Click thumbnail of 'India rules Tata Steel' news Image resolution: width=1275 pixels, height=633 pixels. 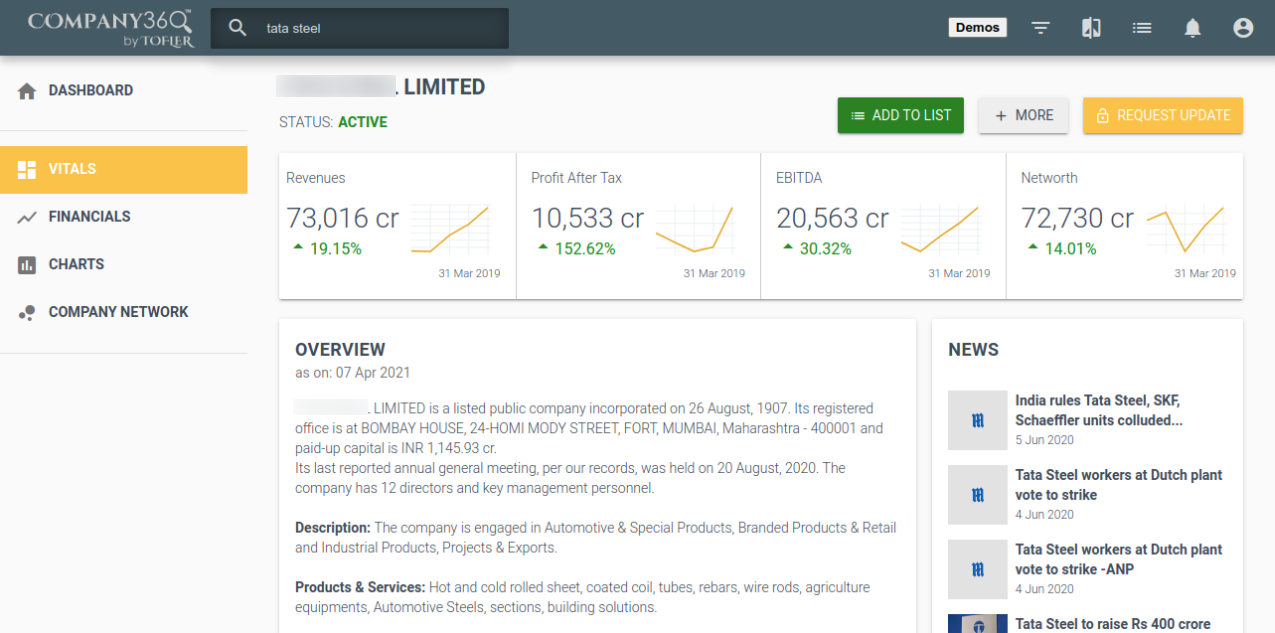click(977, 420)
